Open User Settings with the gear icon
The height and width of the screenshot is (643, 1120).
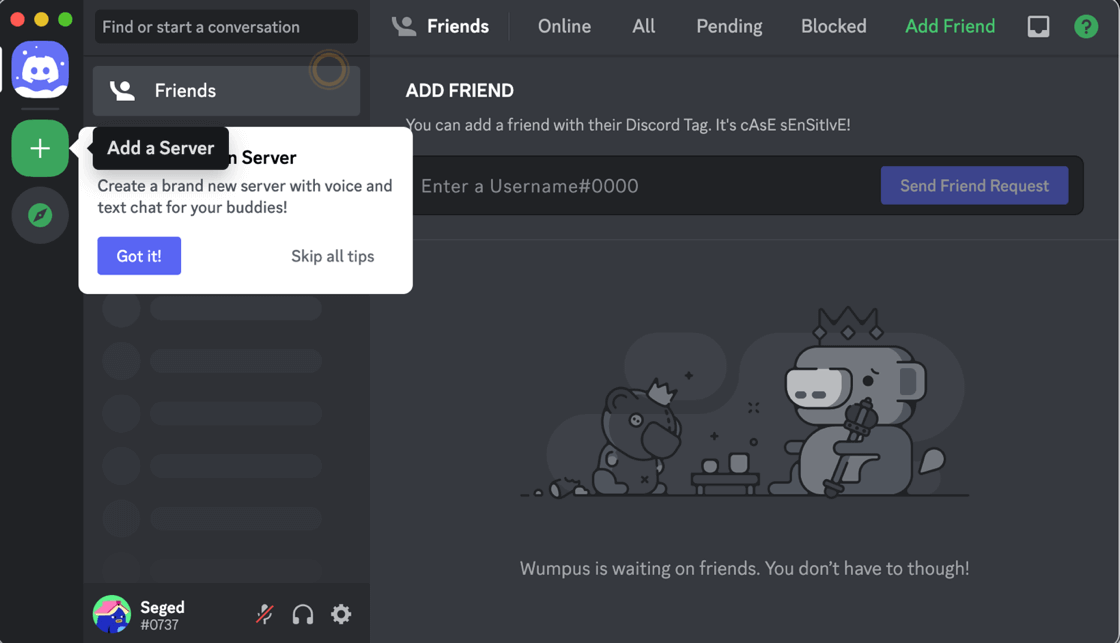341,614
